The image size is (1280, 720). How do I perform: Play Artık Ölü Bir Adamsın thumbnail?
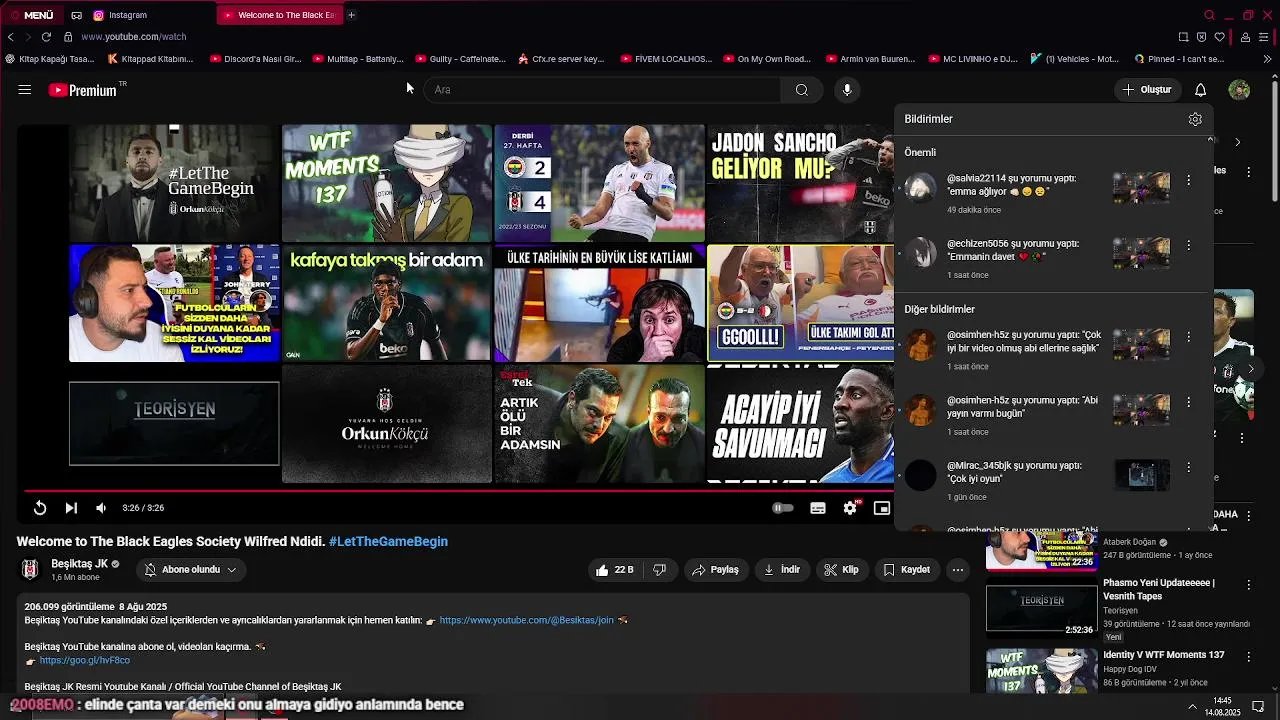(599, 424)
